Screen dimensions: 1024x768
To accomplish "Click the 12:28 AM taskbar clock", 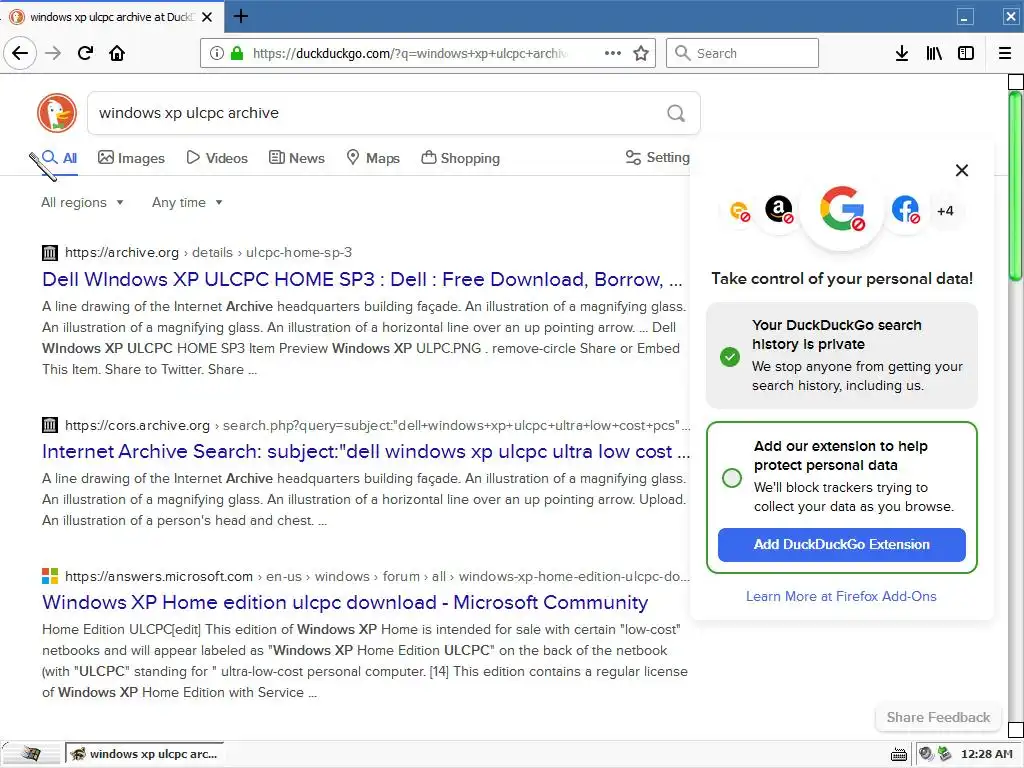I will (x=986, y=754).
